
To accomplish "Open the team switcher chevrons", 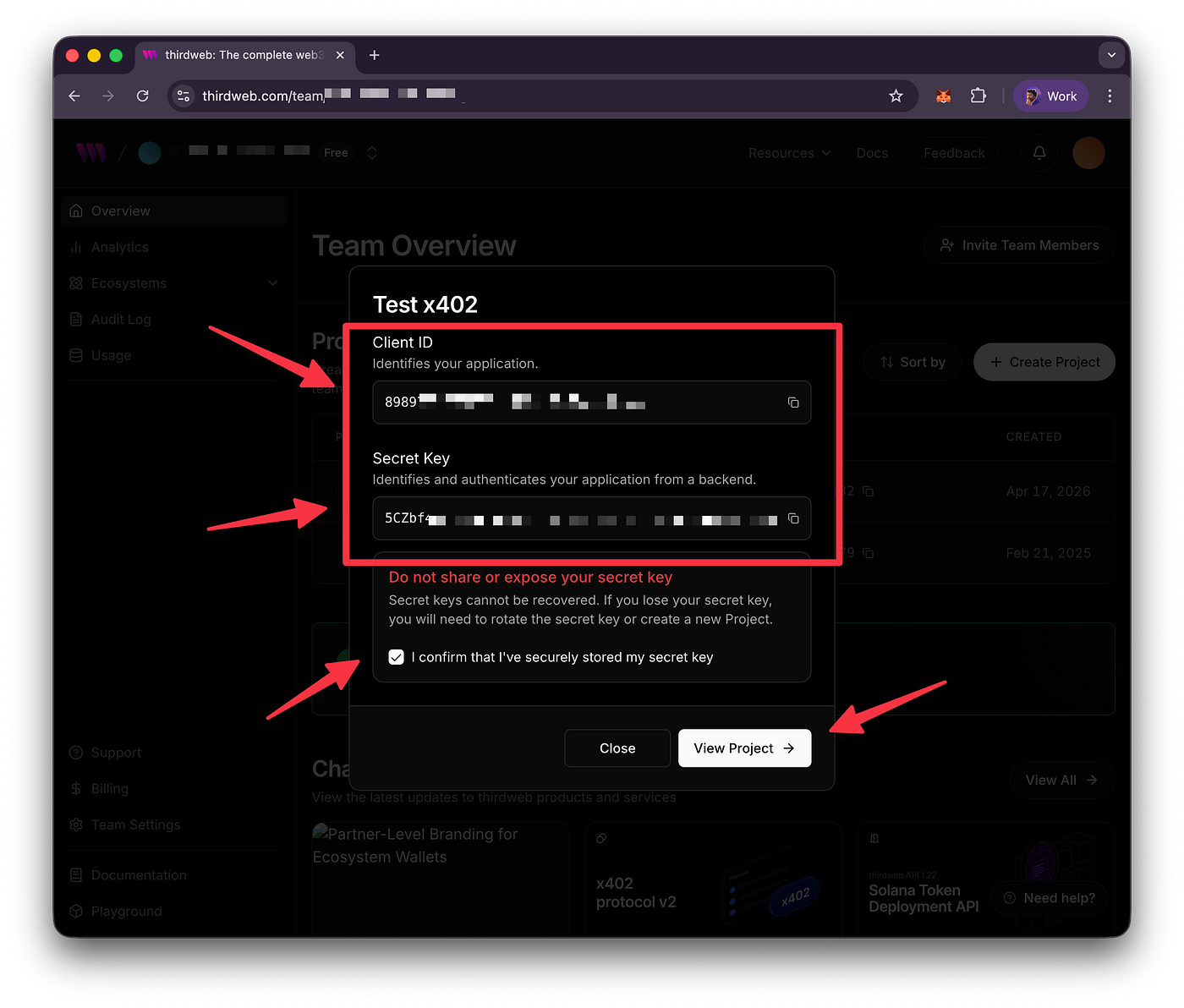I will tap(371, 153).
